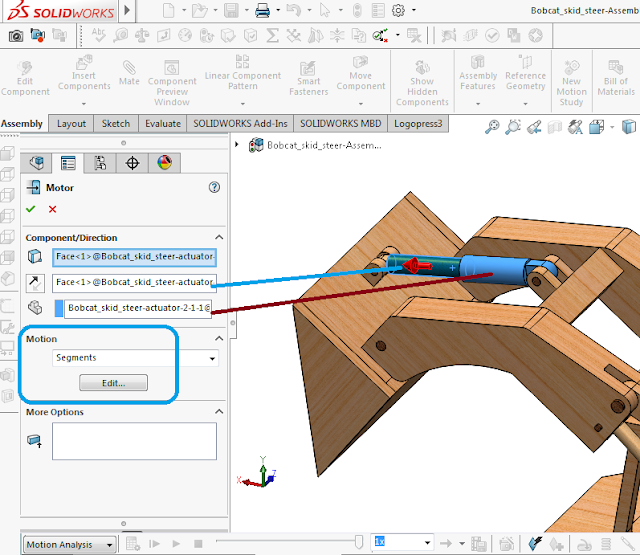Accept the Motor settings with green checkmark
This screenshot has width=640, height=555.
click(31, 209)
